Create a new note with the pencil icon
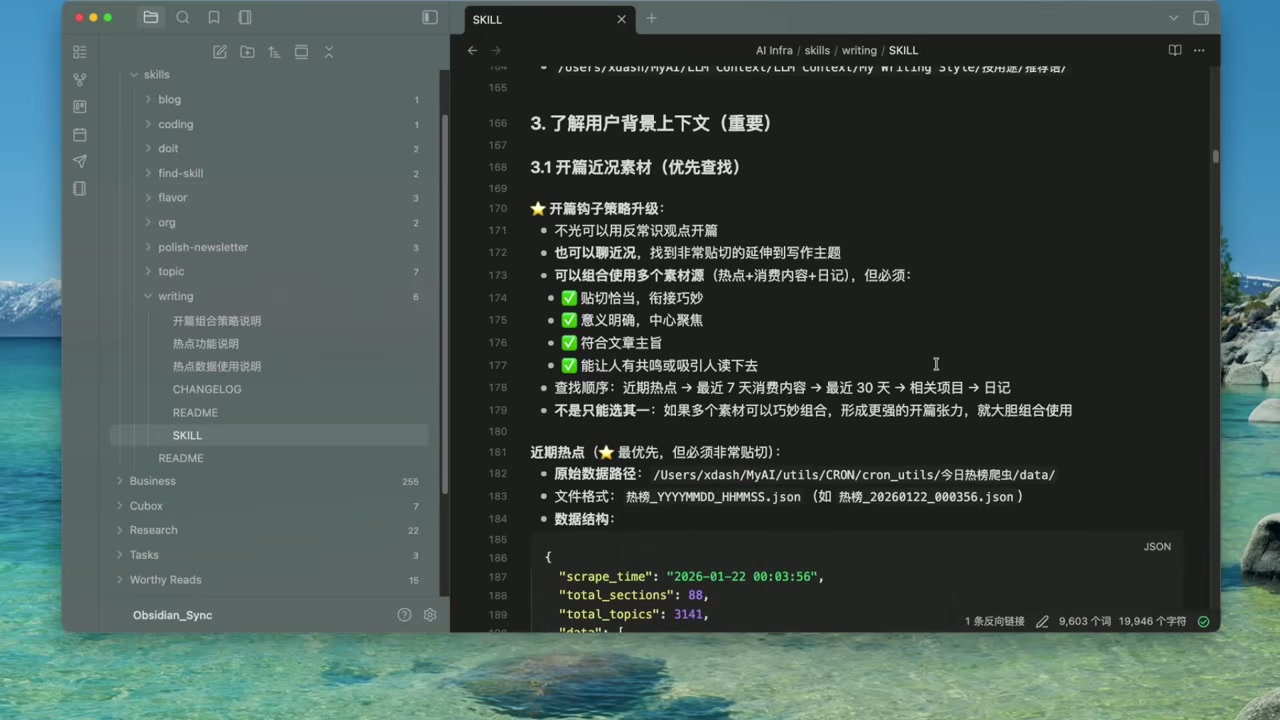Image resolution: width=1280 pixels, height=720 pixels. pos(219,52)
